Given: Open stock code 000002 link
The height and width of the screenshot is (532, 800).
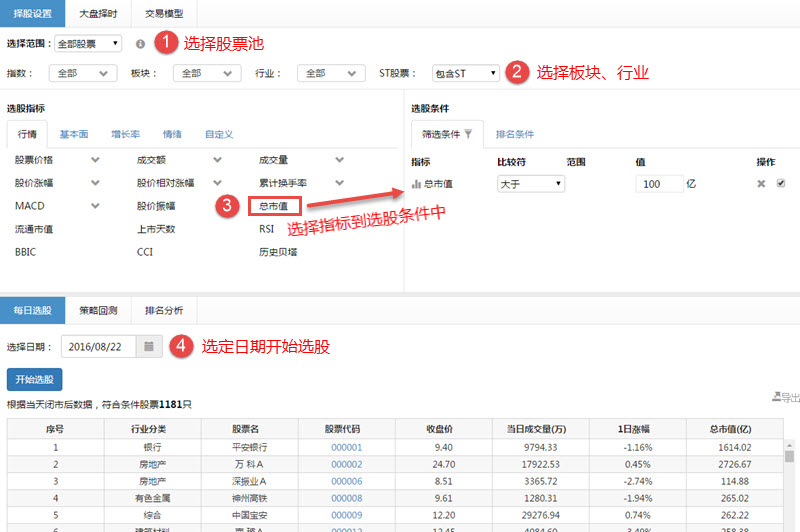Looking at the screenshot, I should pos(346,466).
